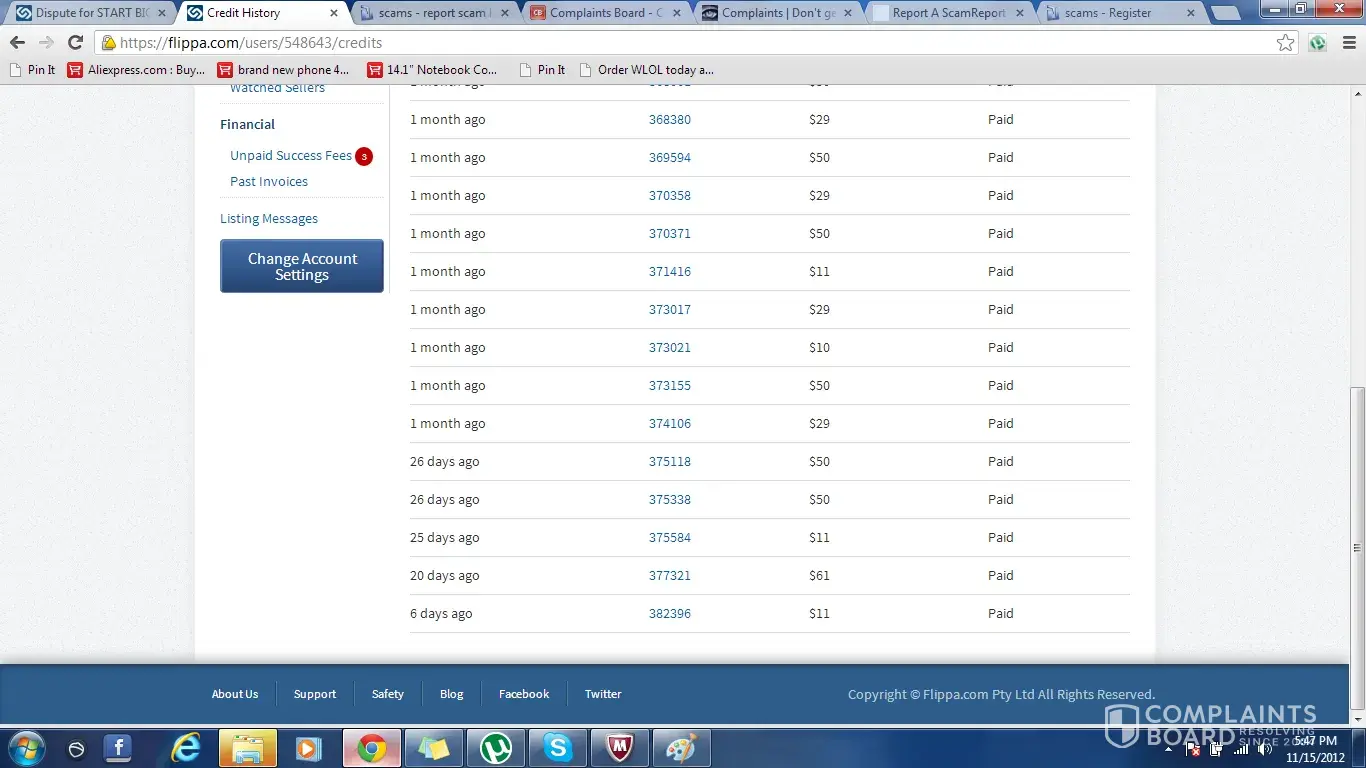Switch to the 'scams - Register' tab

(x=1120, y=13)
